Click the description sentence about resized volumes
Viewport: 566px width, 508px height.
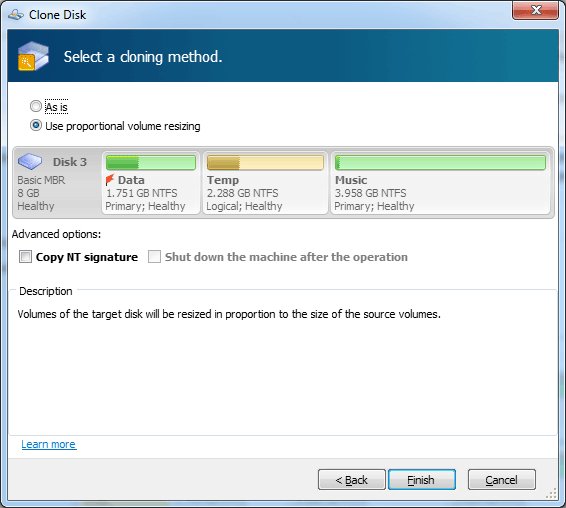coord(229,314)
